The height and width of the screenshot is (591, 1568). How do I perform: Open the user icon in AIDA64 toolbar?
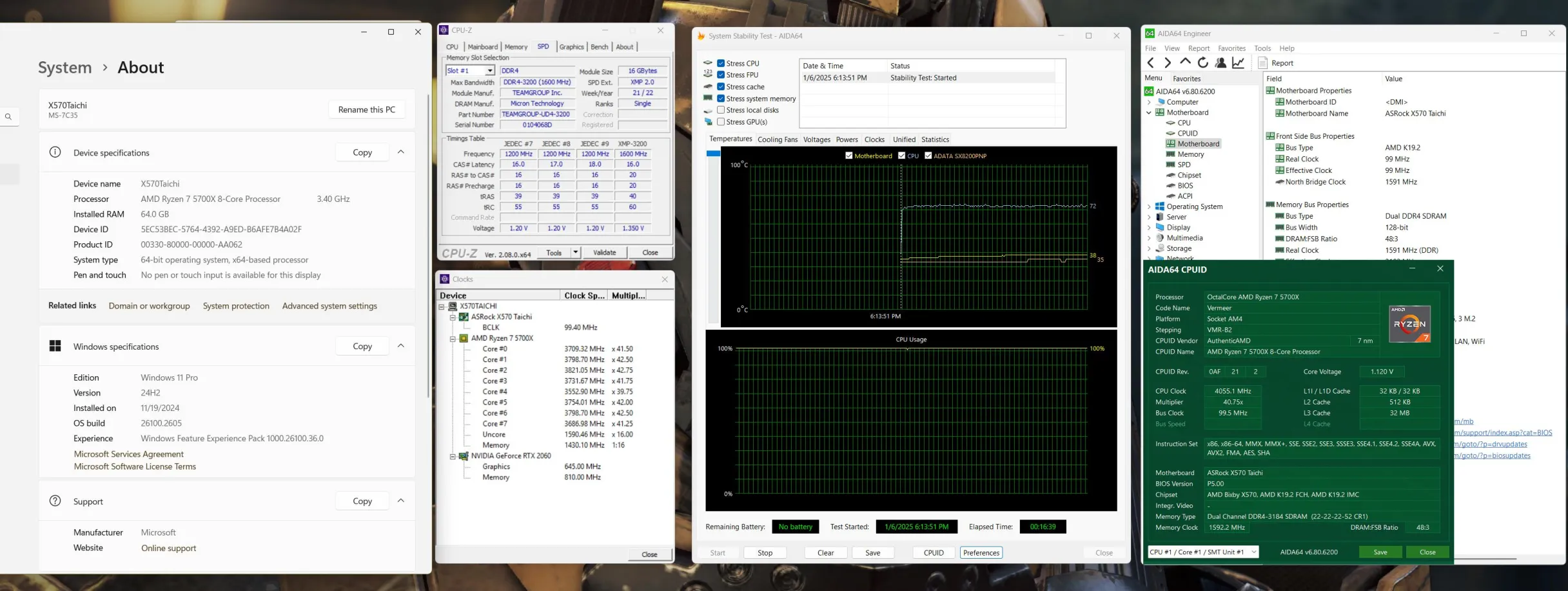coord(1220,63)
